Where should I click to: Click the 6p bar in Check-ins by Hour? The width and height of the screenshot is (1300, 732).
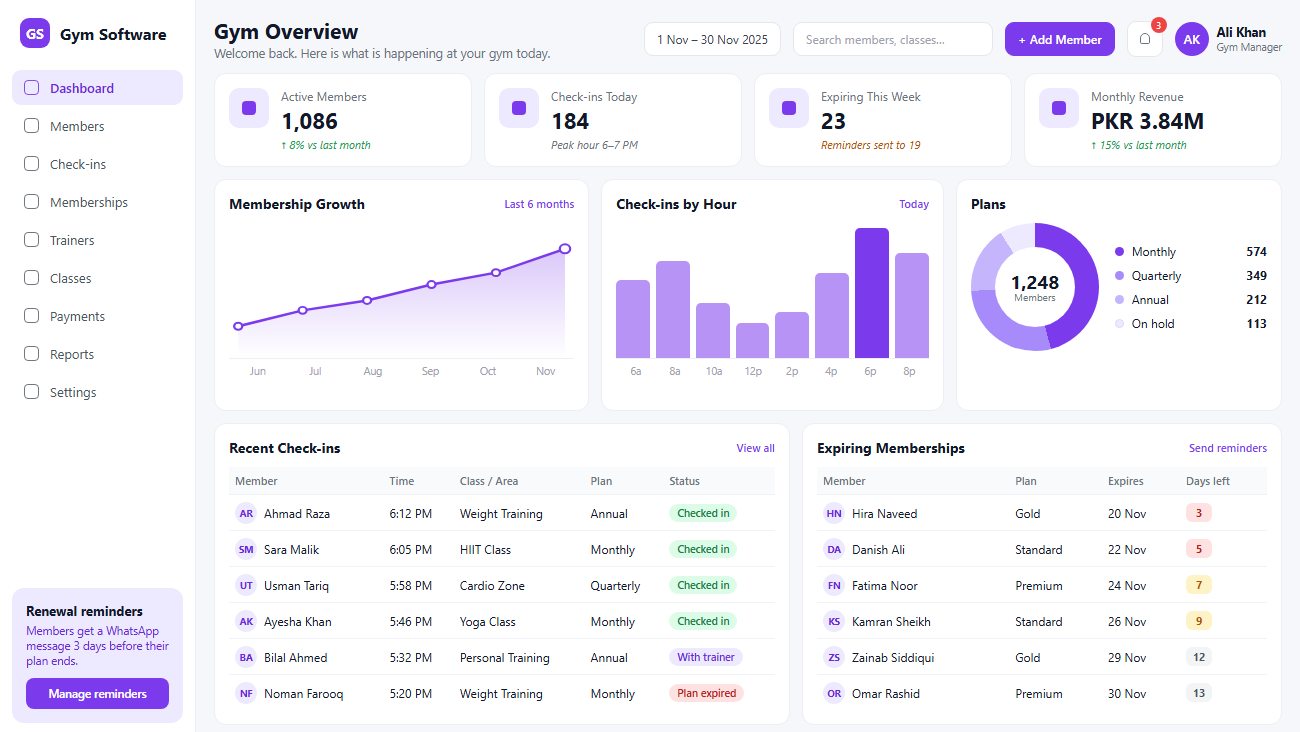[x=872, y=293]
